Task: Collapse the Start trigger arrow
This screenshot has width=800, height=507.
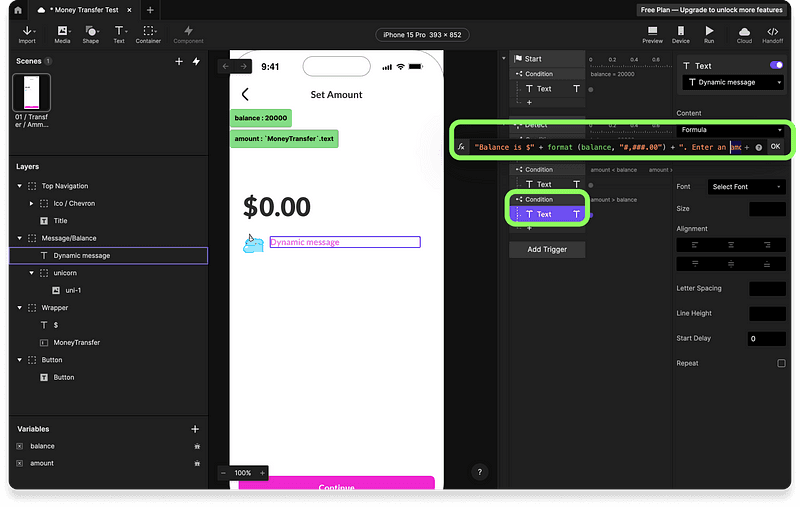Action: (x=504, y=59)
